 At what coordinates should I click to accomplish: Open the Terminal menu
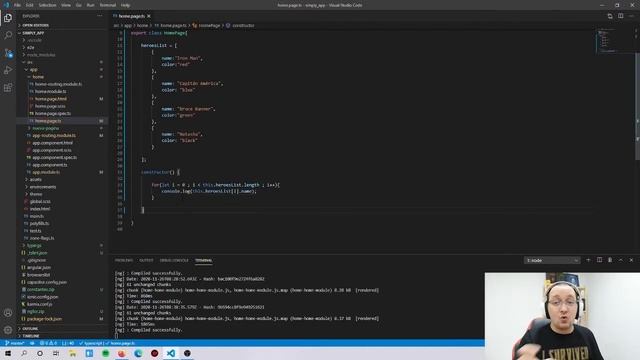[x=108, y=5]
